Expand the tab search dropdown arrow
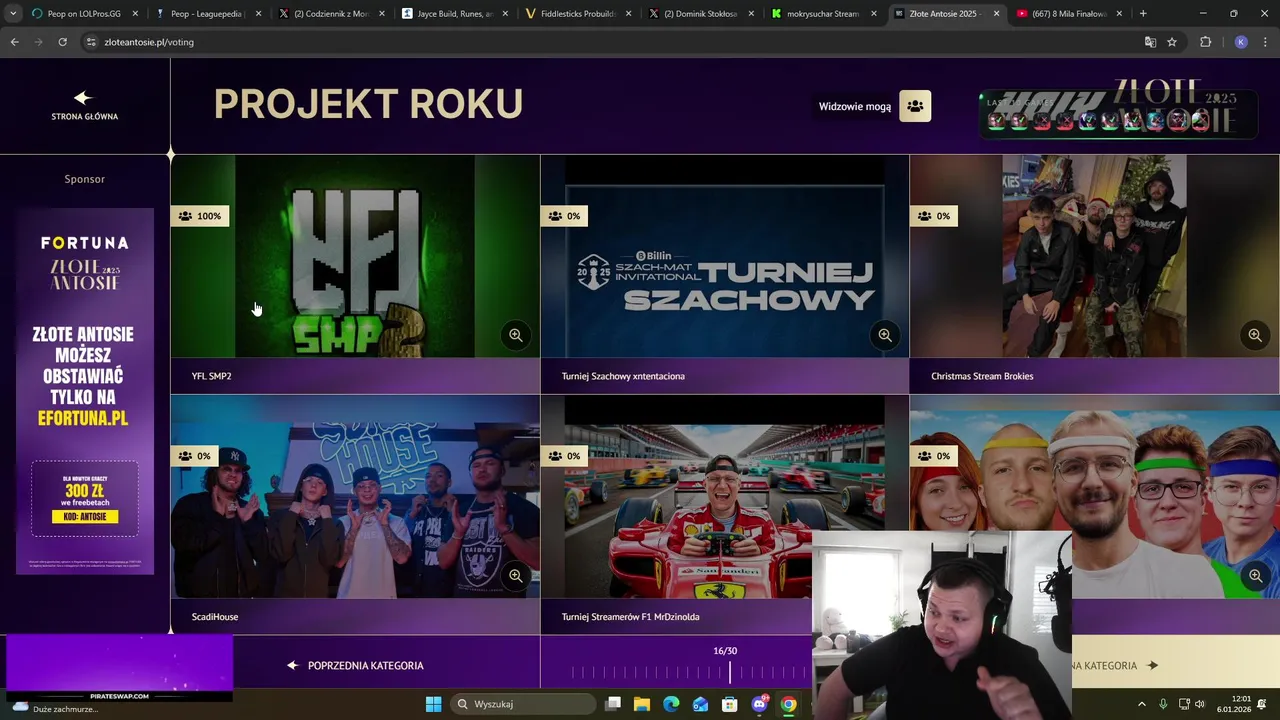 click(x=12, y=14)
